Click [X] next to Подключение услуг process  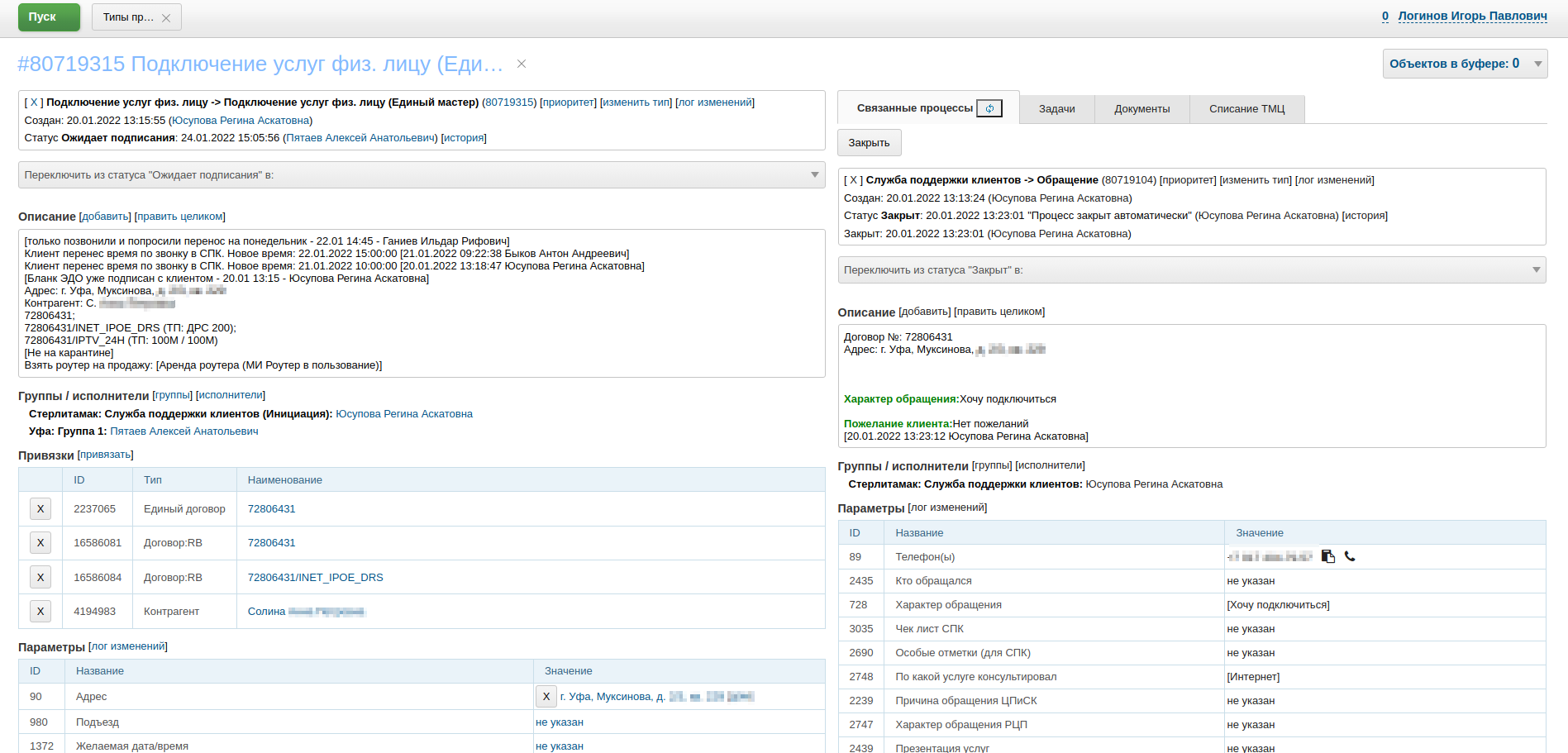pyautogui.click(x=34, y=102)
